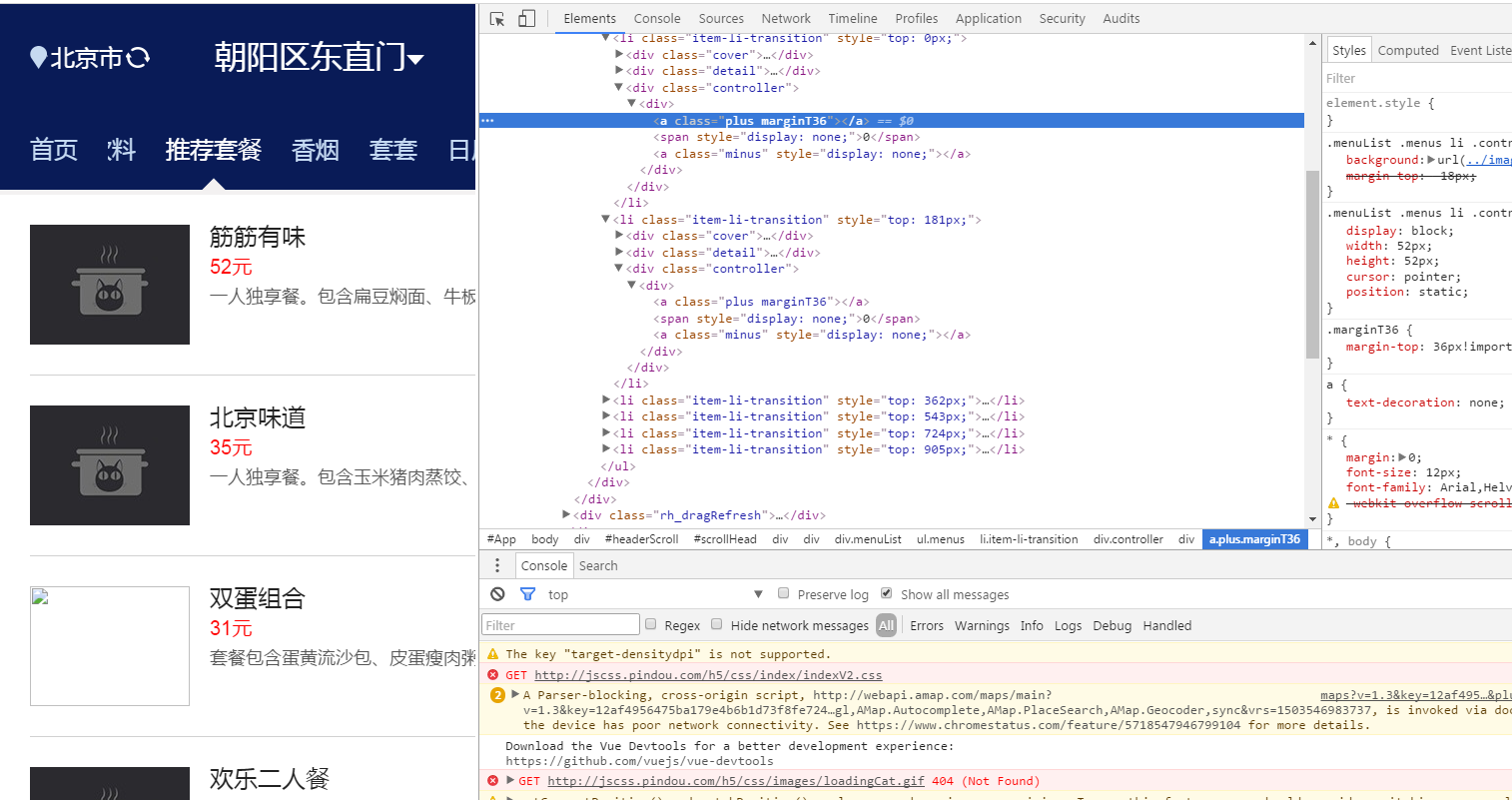This screenshot has height=800, width=1512.
Task: Select the 香烟 menu category
Action: tap(316, 150)
